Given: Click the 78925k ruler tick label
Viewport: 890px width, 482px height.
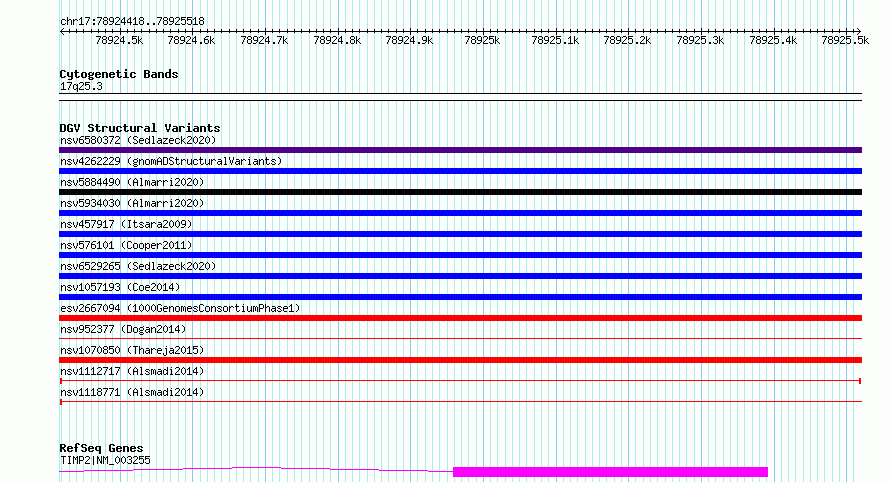Looking at the screenshot, I should (482, 41).
